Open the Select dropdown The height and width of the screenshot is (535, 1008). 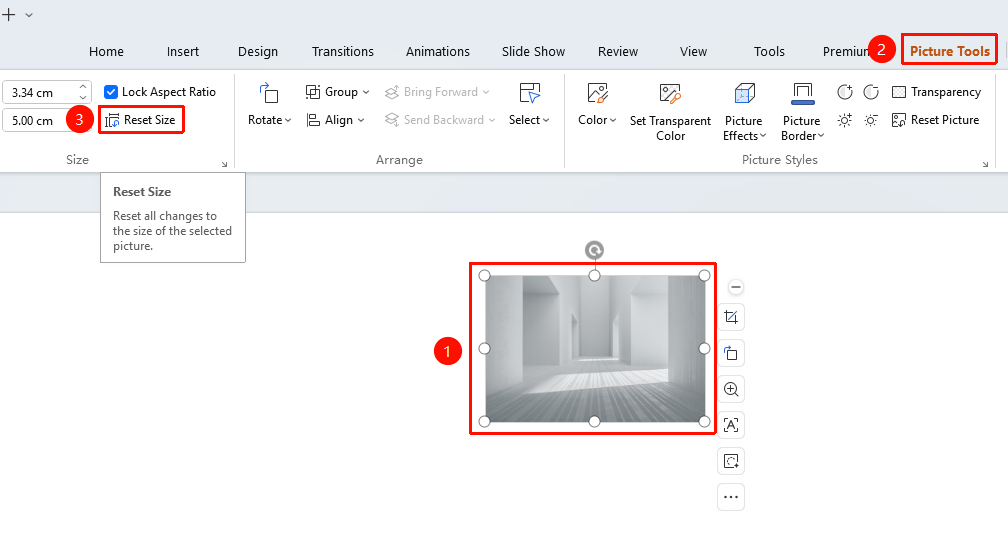pos(529,120)
